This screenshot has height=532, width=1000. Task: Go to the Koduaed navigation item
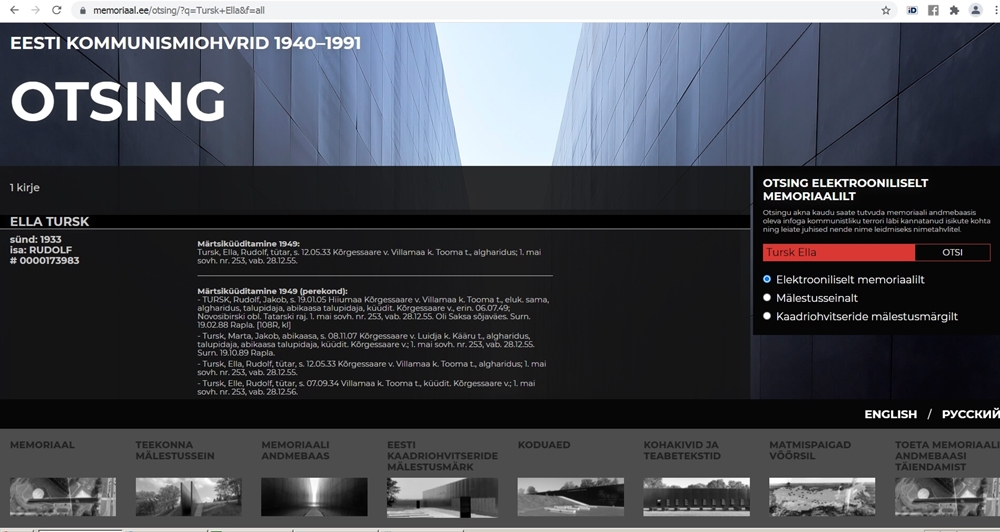point(544,445)
